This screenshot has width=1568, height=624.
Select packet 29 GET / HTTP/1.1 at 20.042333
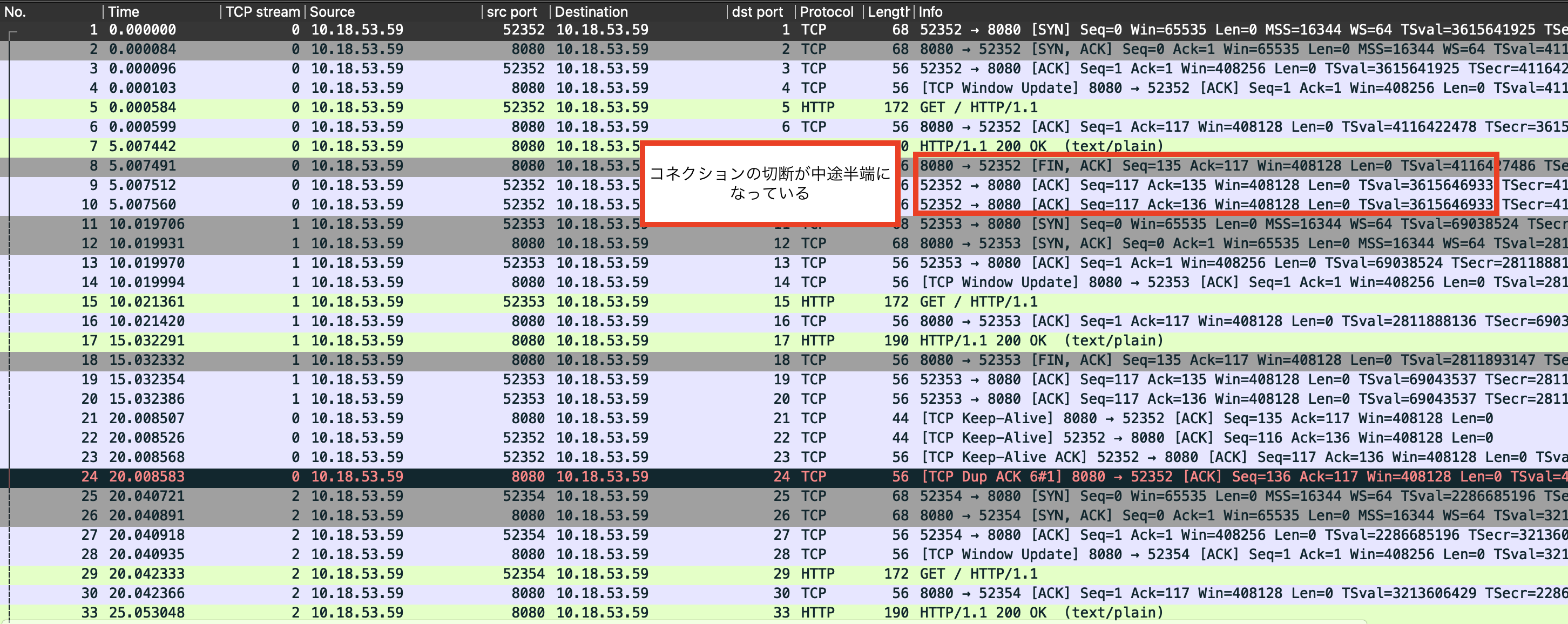[784, 575]
